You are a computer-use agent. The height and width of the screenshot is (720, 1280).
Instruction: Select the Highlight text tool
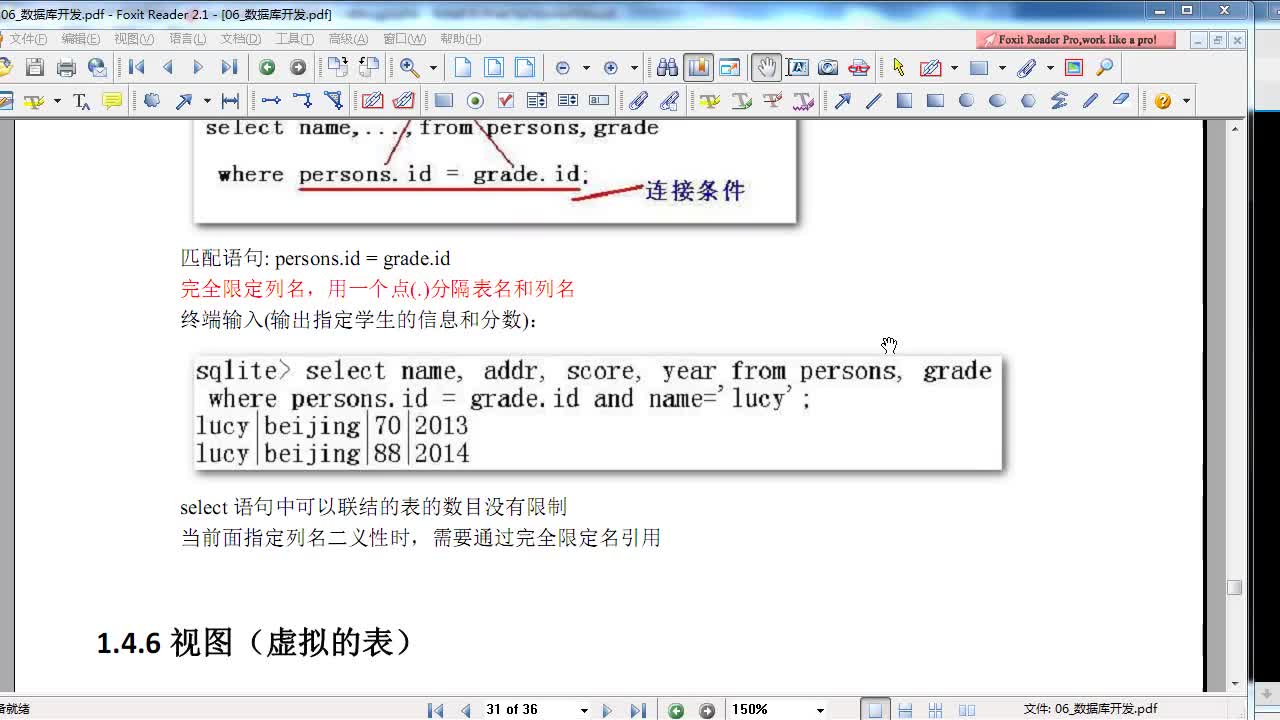click(710, 101)
